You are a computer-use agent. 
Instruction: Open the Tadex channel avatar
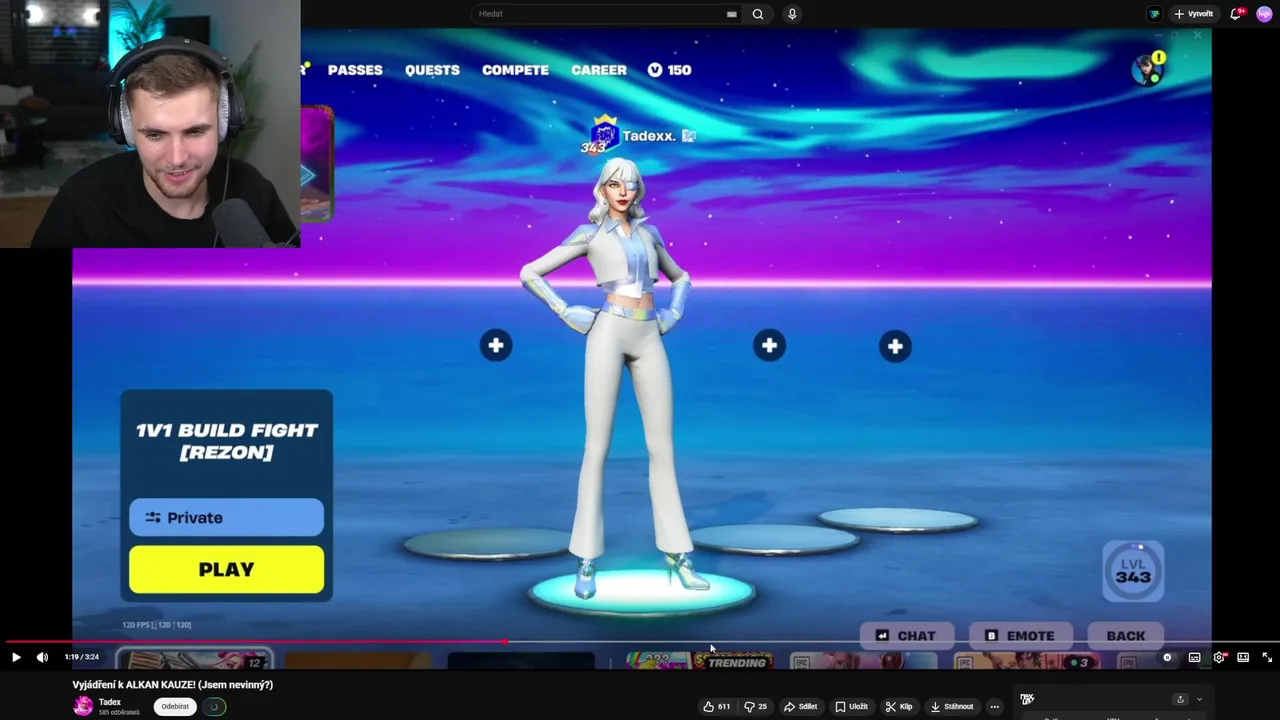pos(83,706)
